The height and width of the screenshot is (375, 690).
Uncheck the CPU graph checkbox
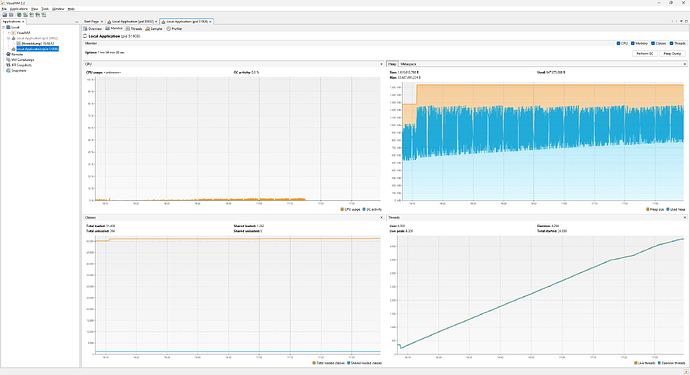coord(618,44)
